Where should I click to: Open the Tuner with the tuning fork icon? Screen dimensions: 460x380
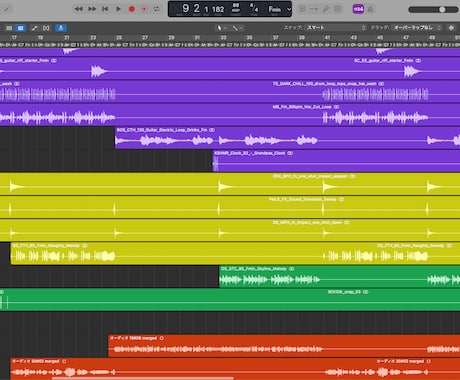326,9
